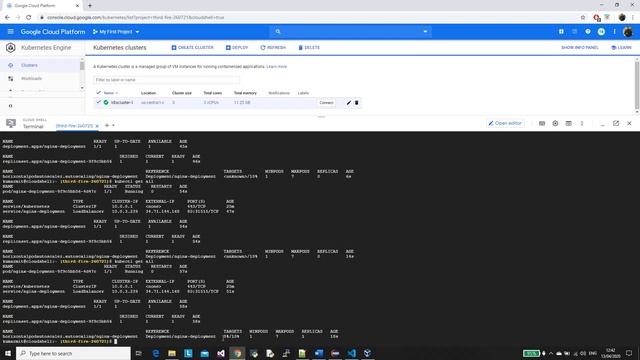The width and height of the screenshot is (640, 360).
Task: Launch Microsoft Edge from the taskbar
Action: [156, 353]
